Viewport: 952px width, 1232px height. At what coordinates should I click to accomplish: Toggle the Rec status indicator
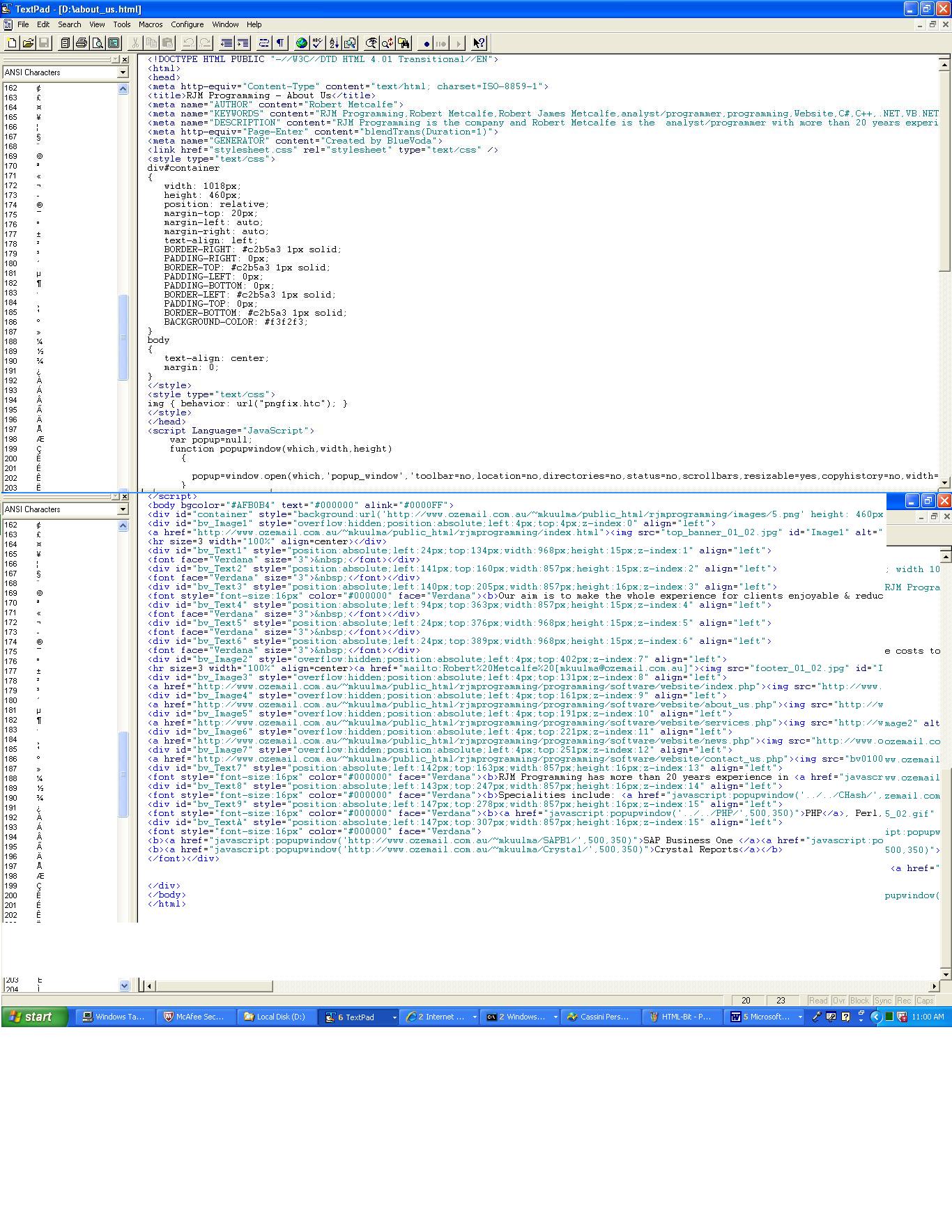[904, 1000]
